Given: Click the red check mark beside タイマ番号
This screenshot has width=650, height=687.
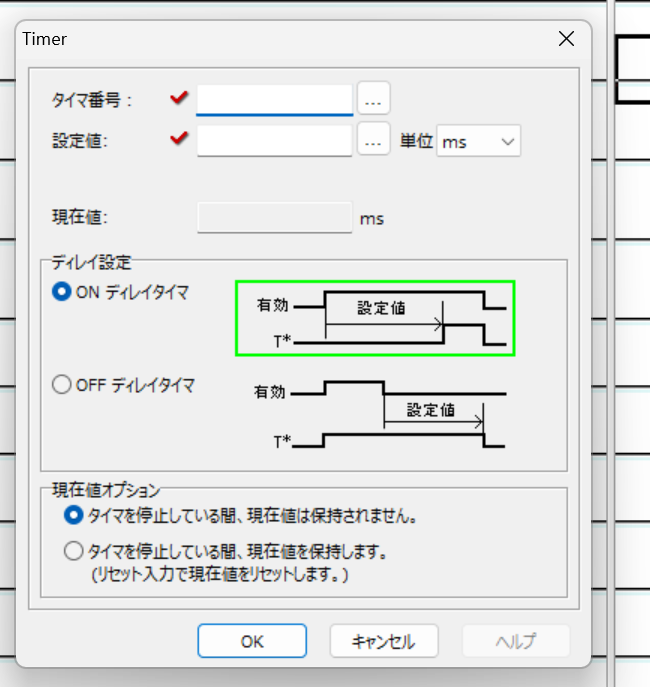Looking at the screenshot, I should (x=179, y=98).
